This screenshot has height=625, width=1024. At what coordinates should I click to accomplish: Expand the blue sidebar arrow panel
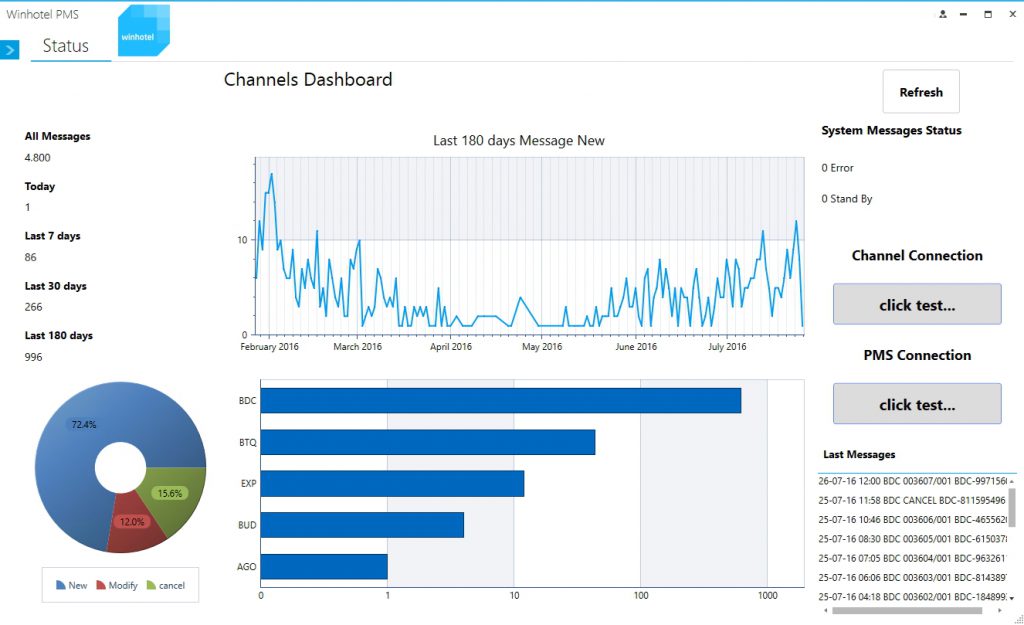coord(10,50)
